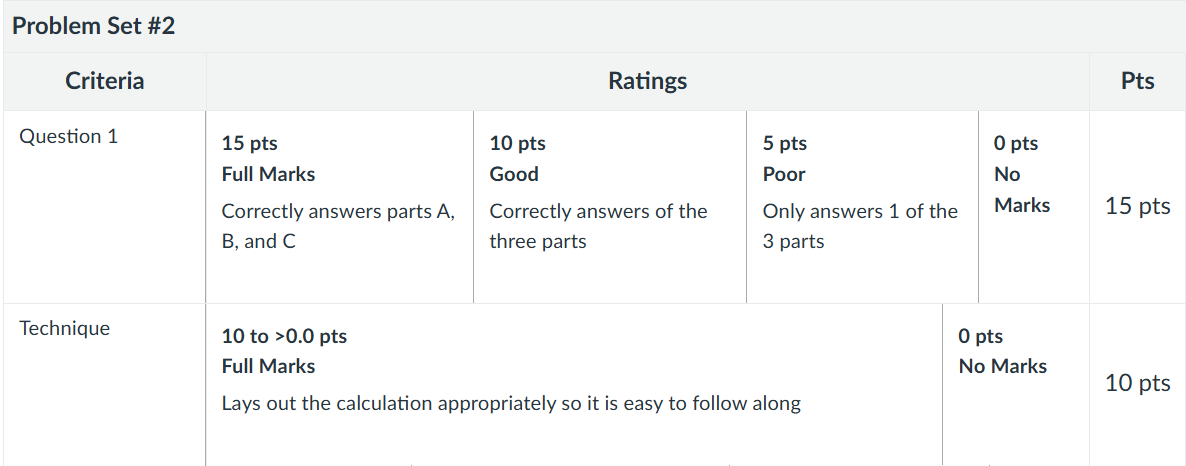Choose the 10 pts Good rating
The height and width of the screenshot is (466, 1186).
coord(610,207)
